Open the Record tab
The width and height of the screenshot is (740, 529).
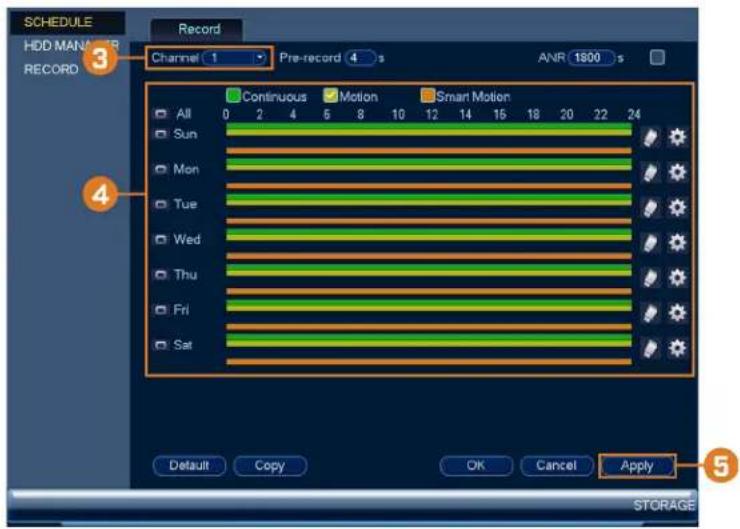point(197,30)
